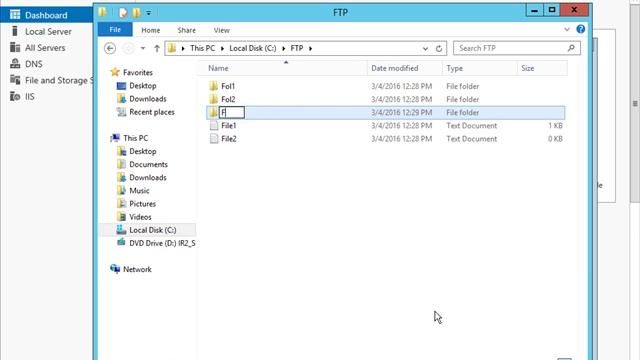Sort by the Name column header
The image size is (640, 360).
[283, 68]
